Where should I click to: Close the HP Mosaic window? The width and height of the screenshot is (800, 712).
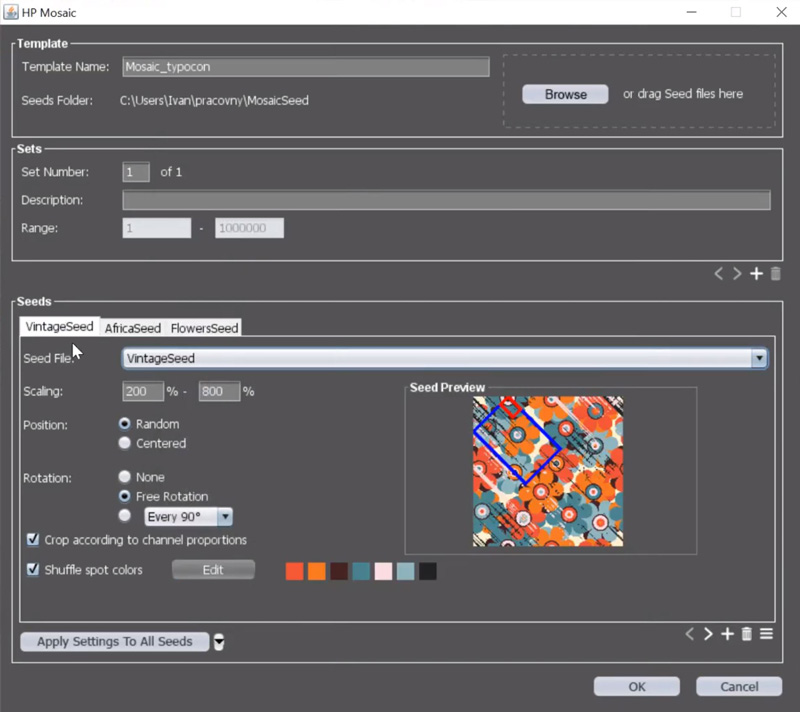coord(781,12)
